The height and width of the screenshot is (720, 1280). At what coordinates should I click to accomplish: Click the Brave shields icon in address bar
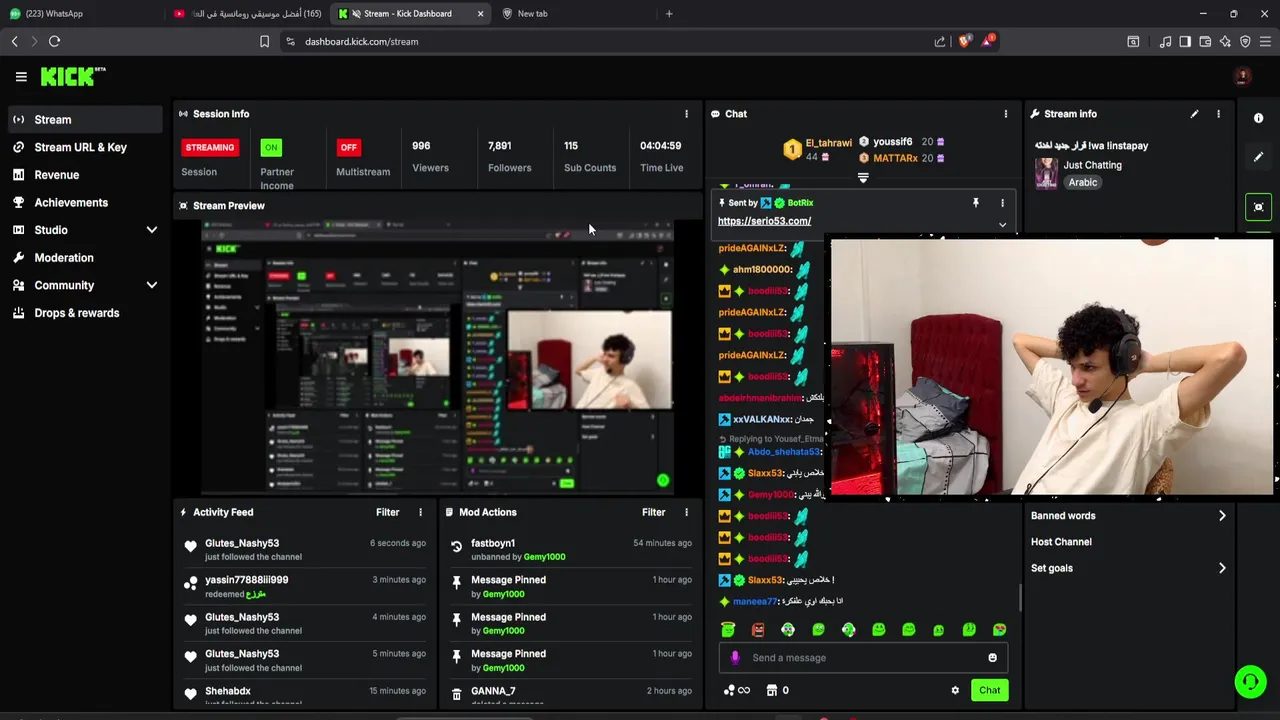[x=964, y=41]
